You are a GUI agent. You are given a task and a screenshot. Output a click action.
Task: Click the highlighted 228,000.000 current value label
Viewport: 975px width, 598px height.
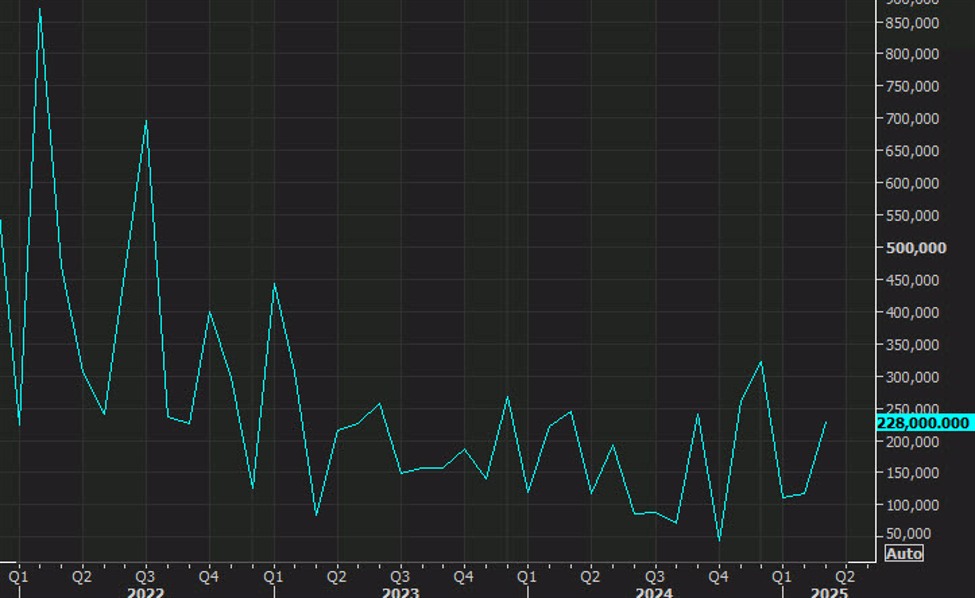(923, 423)
